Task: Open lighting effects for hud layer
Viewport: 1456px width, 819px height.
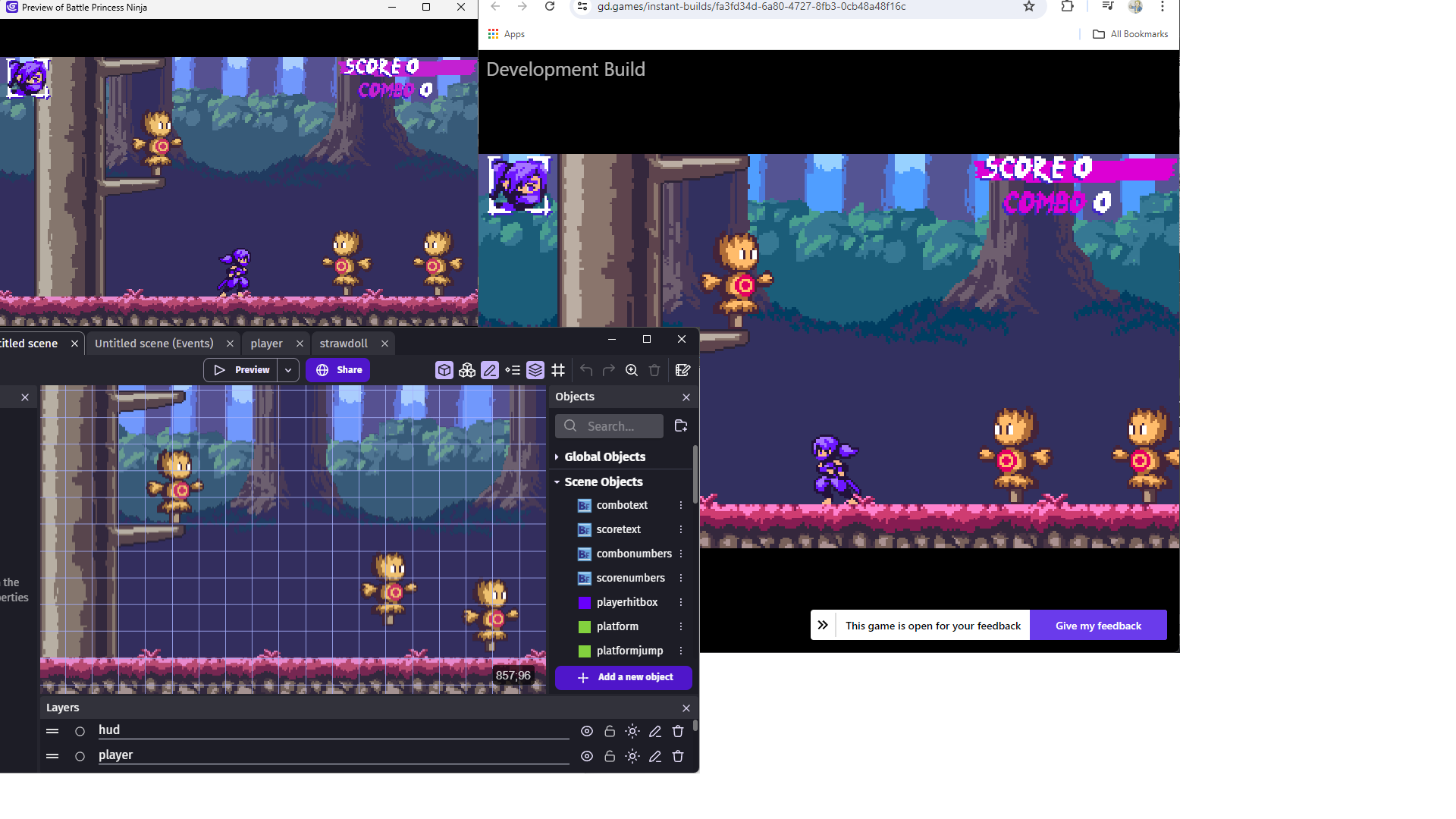Action: (x=632, y=731)
